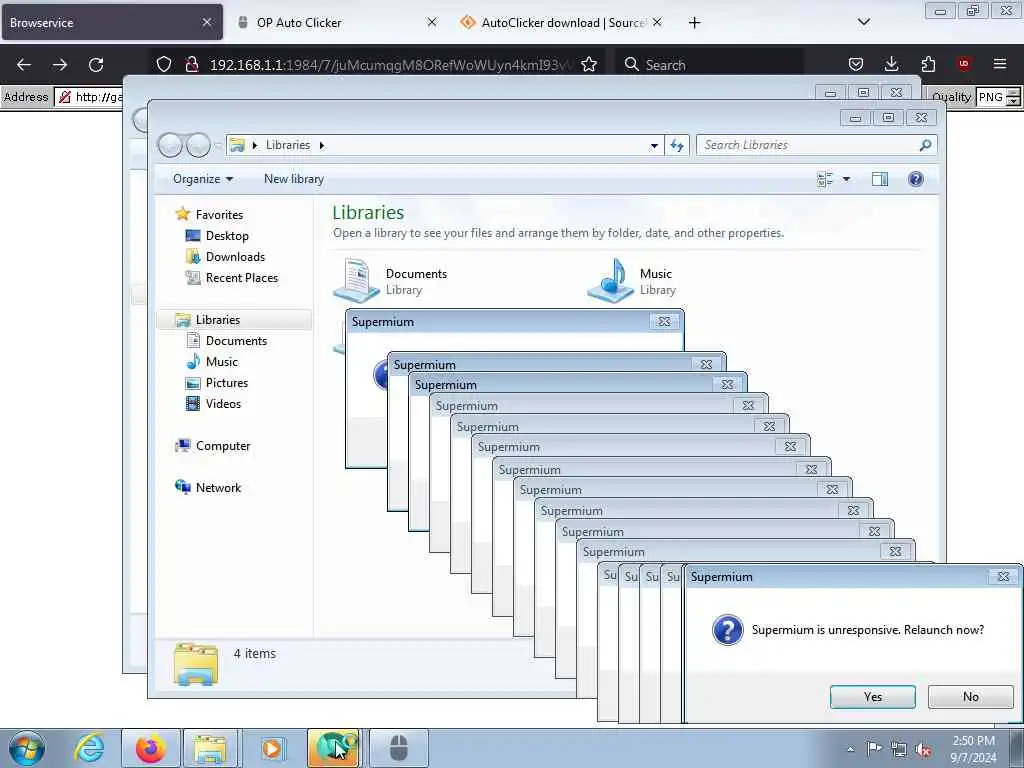Click the Search Libraries magnifier icon

coord(925,145)
